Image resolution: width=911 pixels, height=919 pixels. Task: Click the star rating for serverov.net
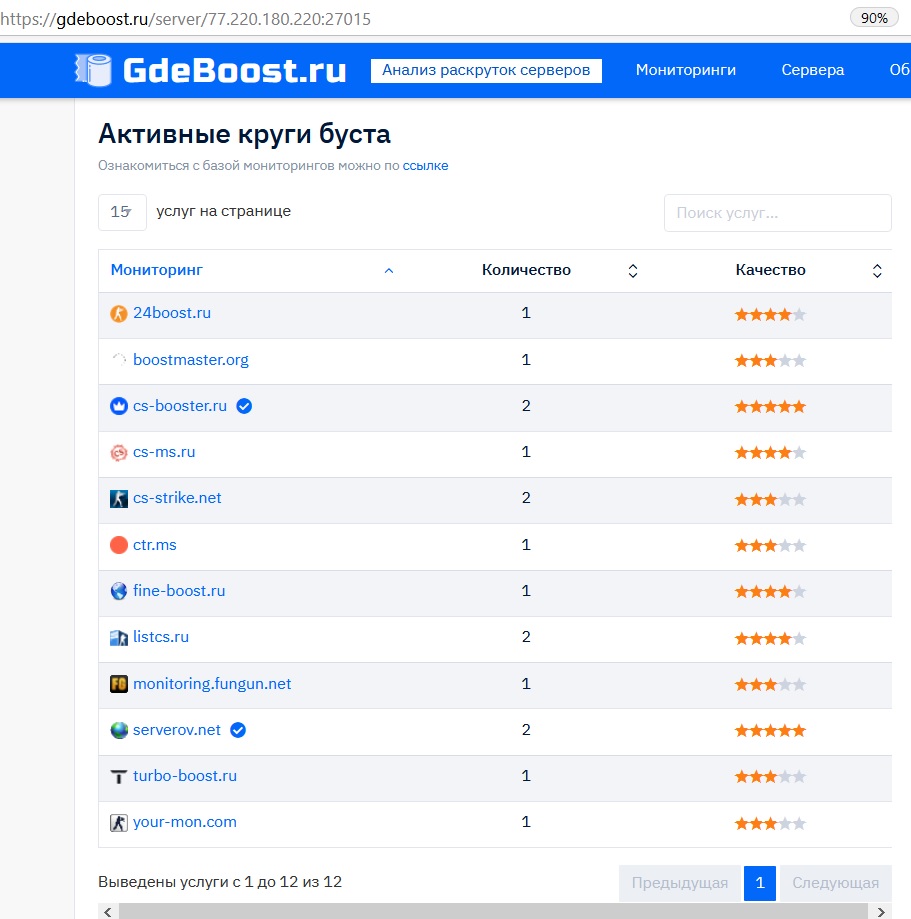770,730
